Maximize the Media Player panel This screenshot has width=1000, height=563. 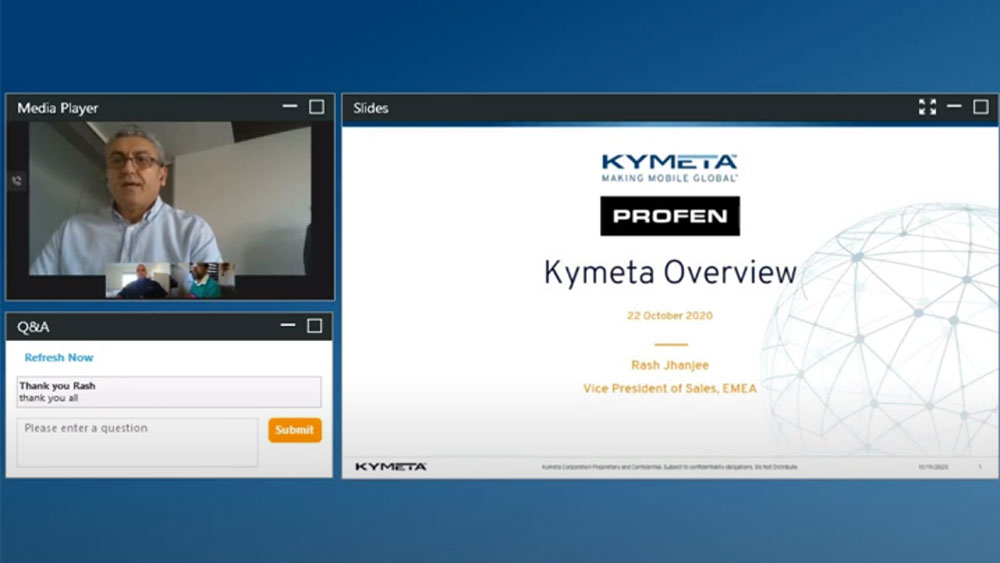click(316, 107)
